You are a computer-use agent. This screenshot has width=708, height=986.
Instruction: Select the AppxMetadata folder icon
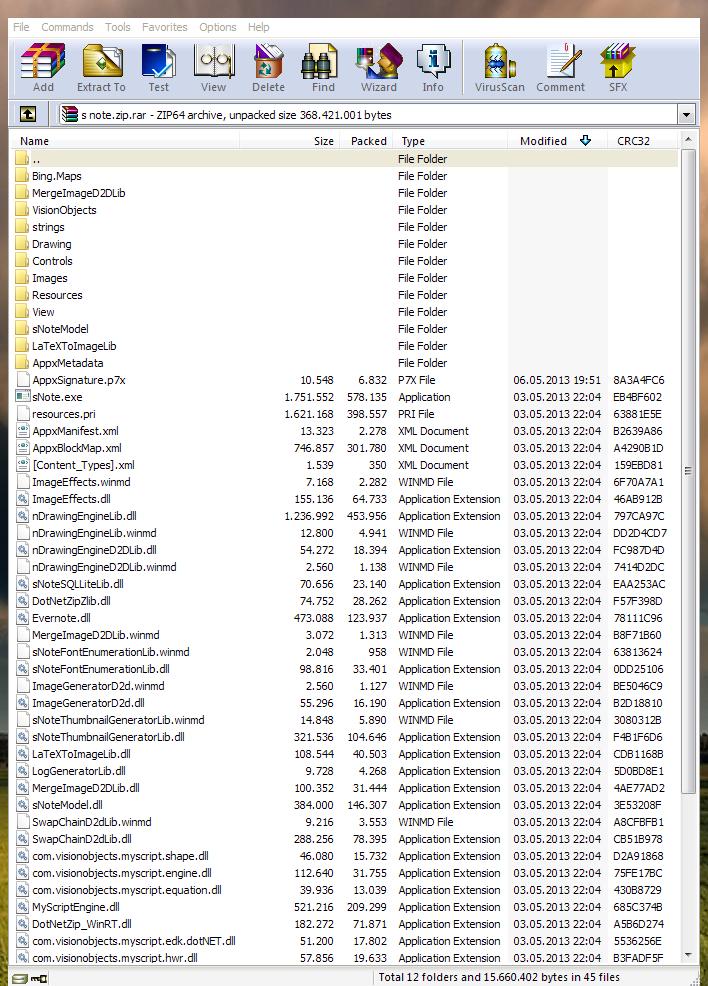click(23, 363)
